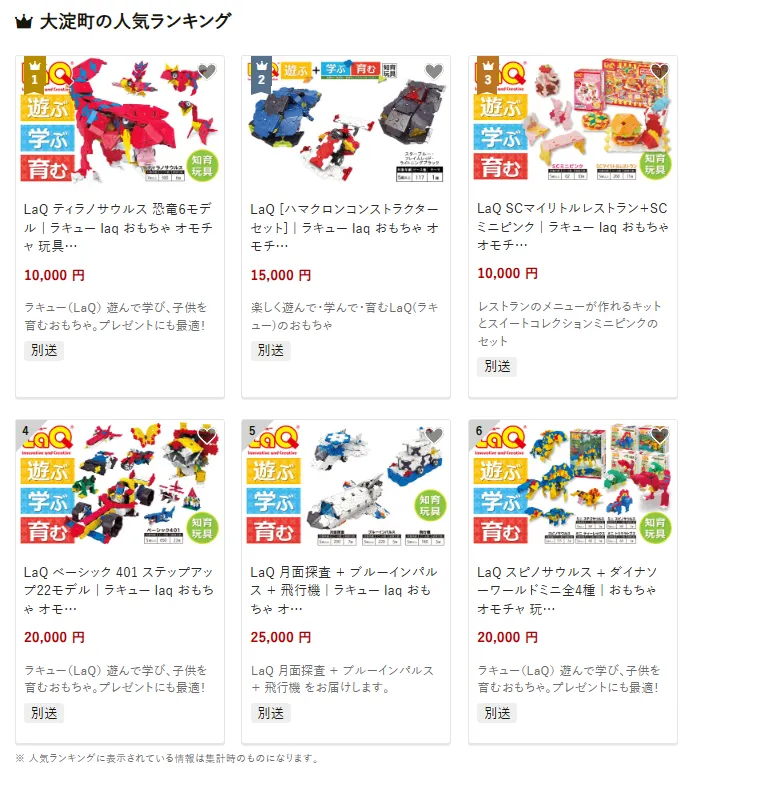Click the crown icon beside 大淀町の人気ランキング
The width and height of the screenshot is (762, 787).
24,22
